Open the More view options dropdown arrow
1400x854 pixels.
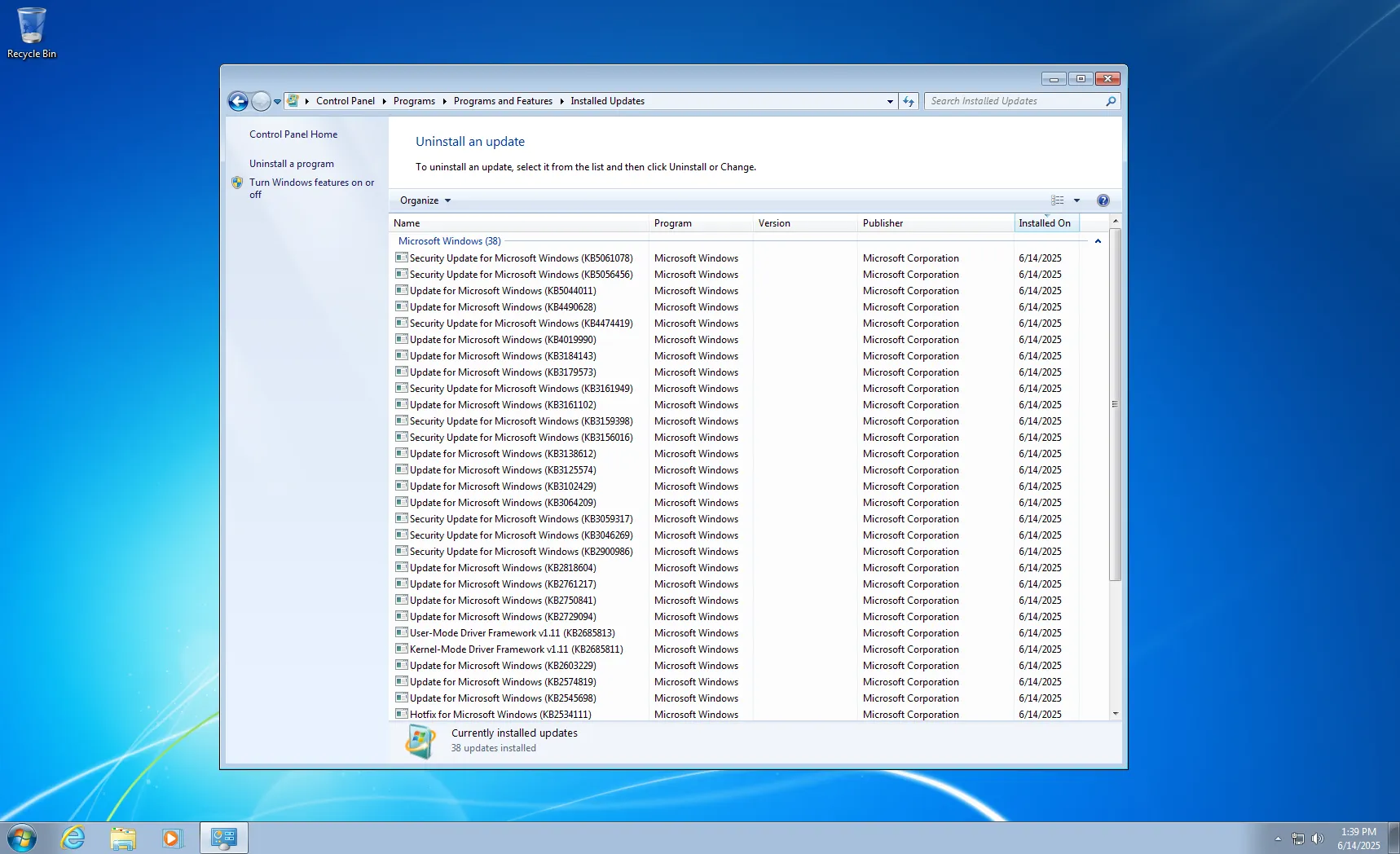1076,200
